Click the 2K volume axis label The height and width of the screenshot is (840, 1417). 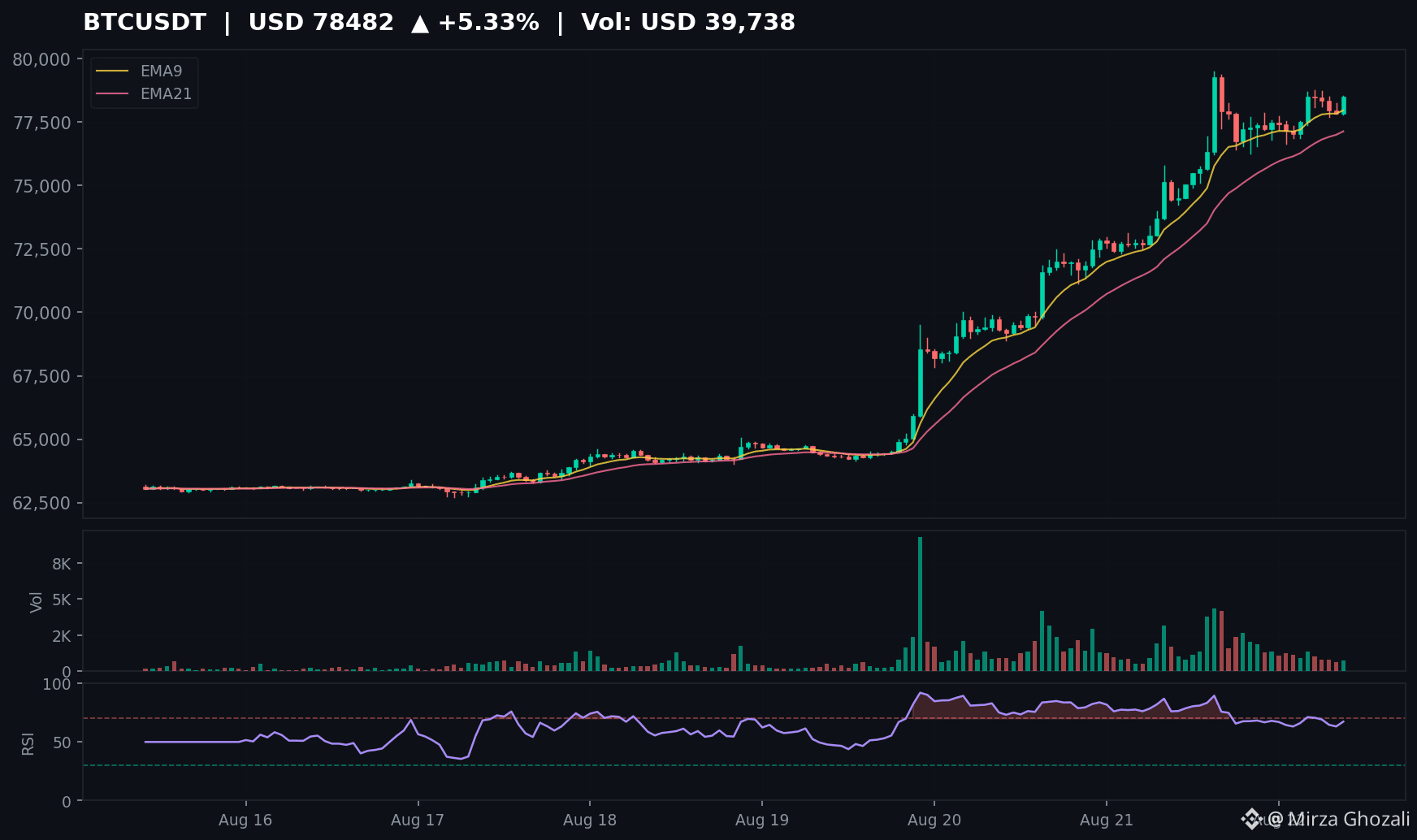[x=62, y=636]
